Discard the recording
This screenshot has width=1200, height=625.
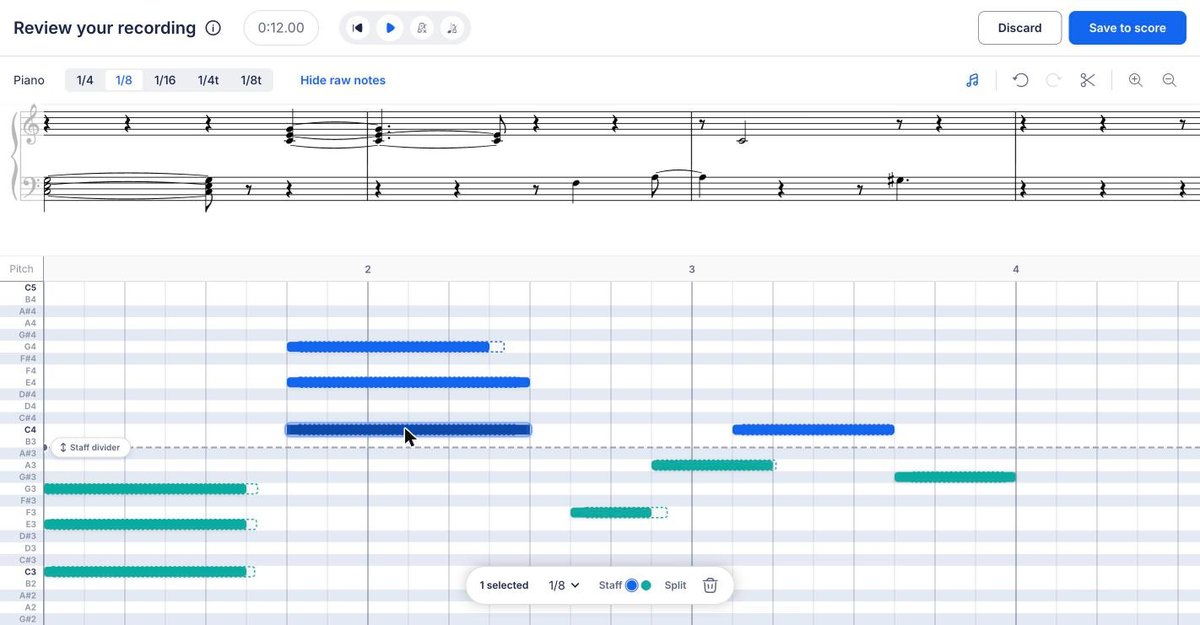pos(1020,28)
